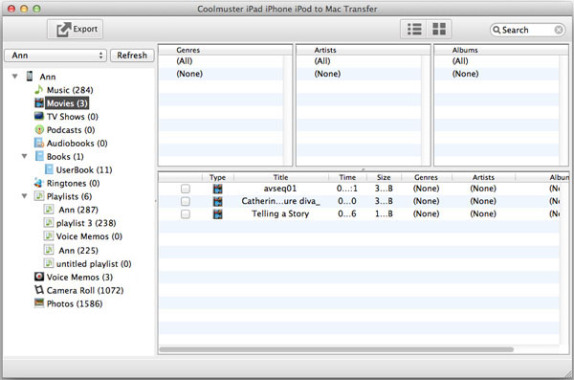Click the UserBook folder icon
The image size is (574, 380).
pyautogui.click(x=49, y=169)
